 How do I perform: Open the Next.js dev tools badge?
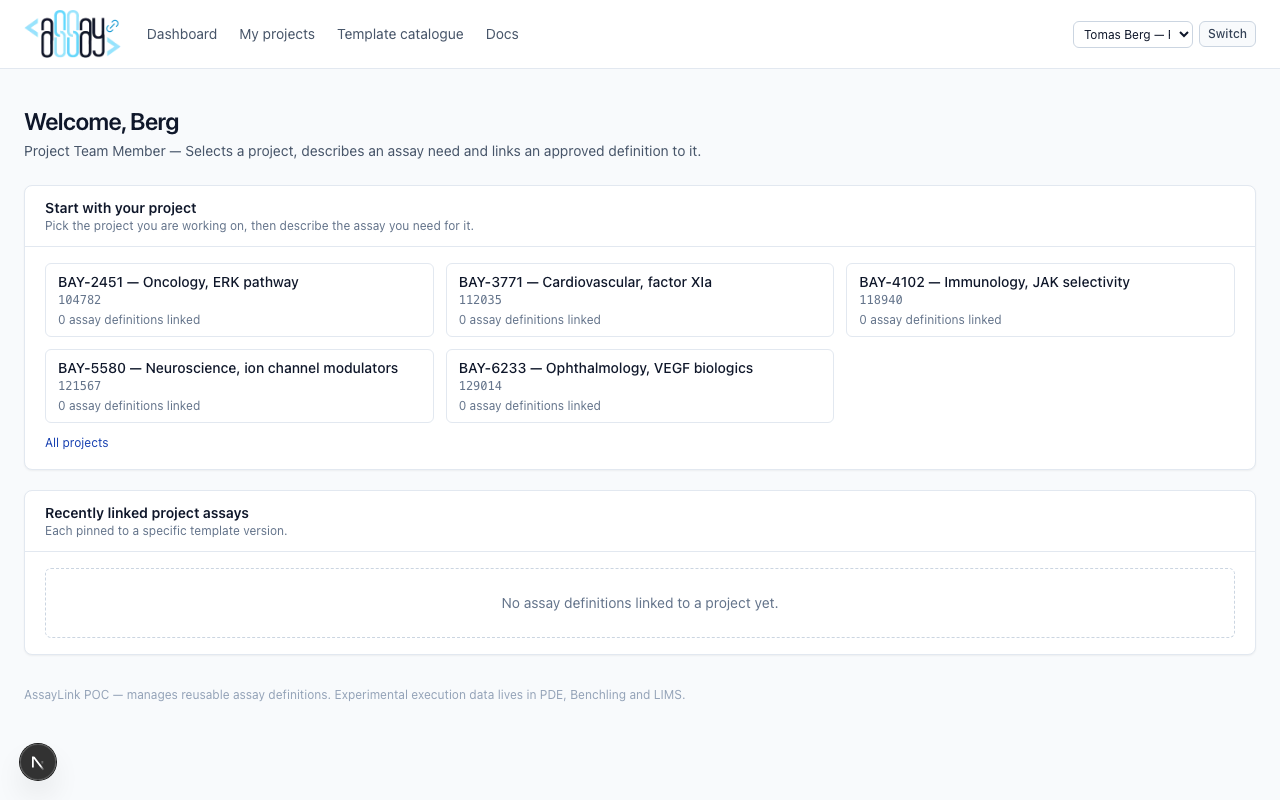pos(38,763)
